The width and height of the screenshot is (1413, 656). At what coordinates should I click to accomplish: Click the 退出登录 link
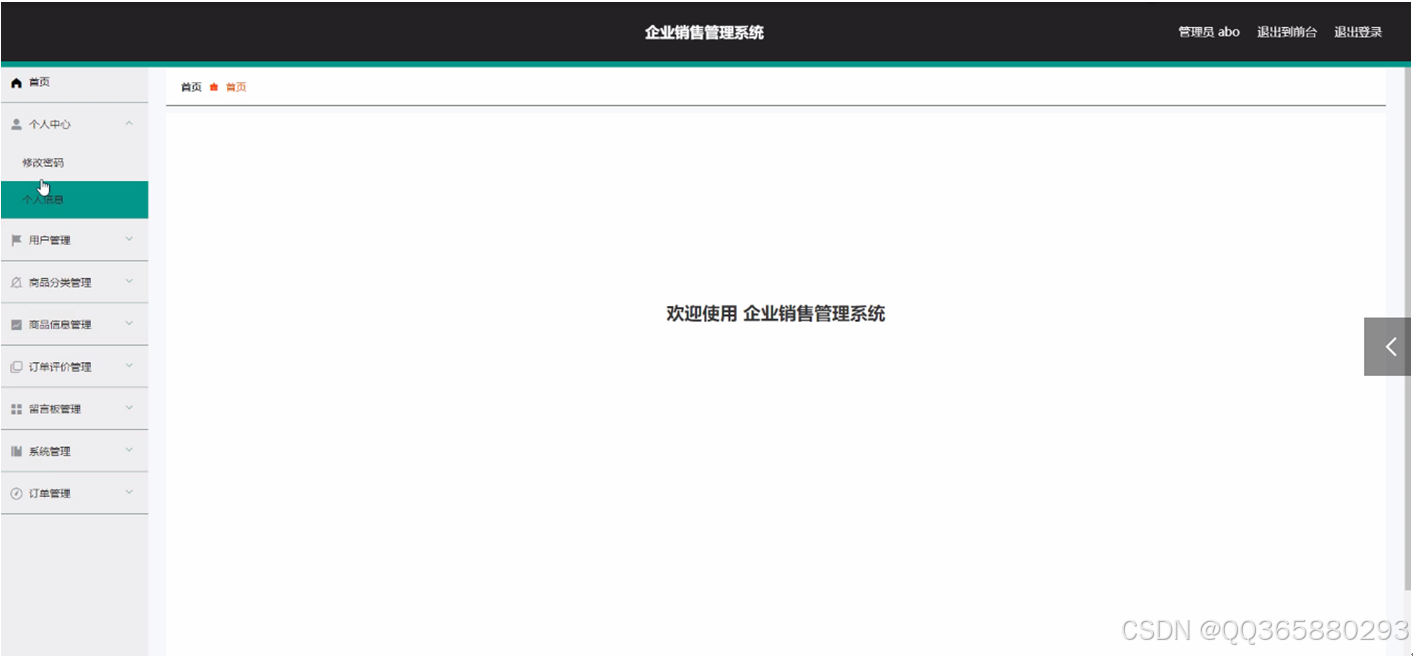pos(1358,32)
